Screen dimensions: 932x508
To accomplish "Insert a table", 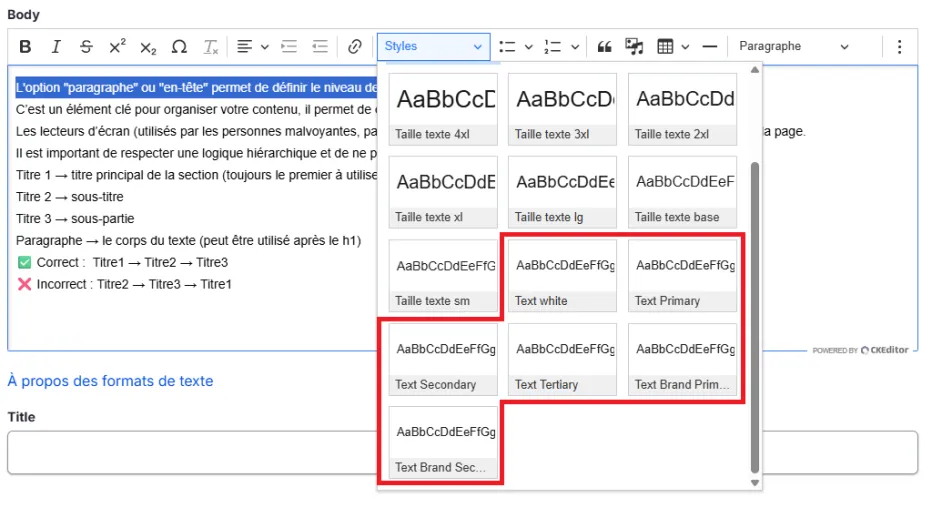I will (665, 46).
